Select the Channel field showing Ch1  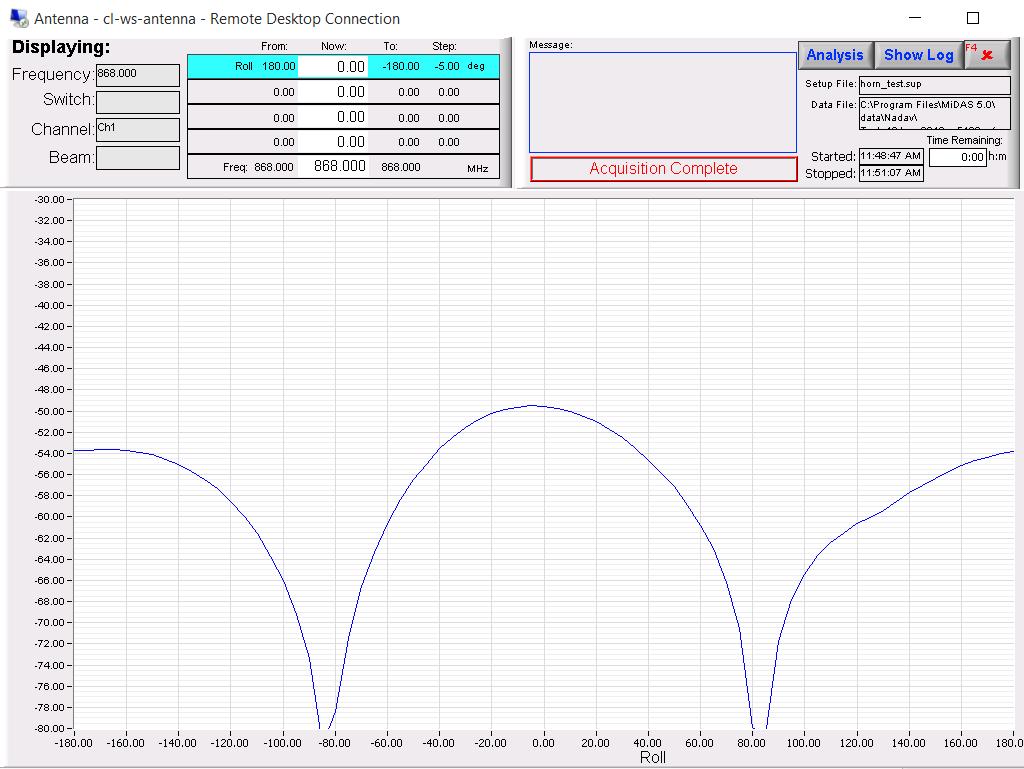138,129
